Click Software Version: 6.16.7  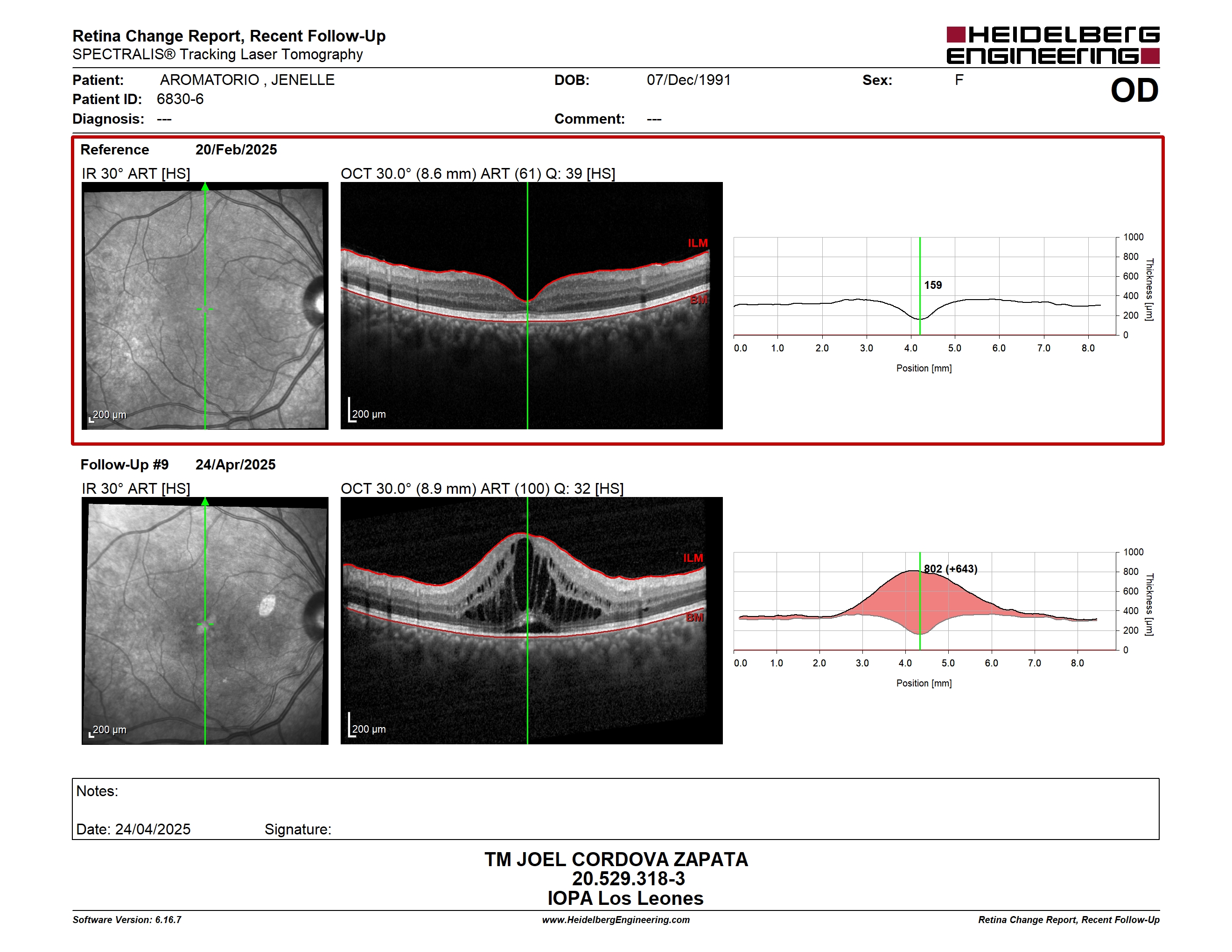(127, 920)
